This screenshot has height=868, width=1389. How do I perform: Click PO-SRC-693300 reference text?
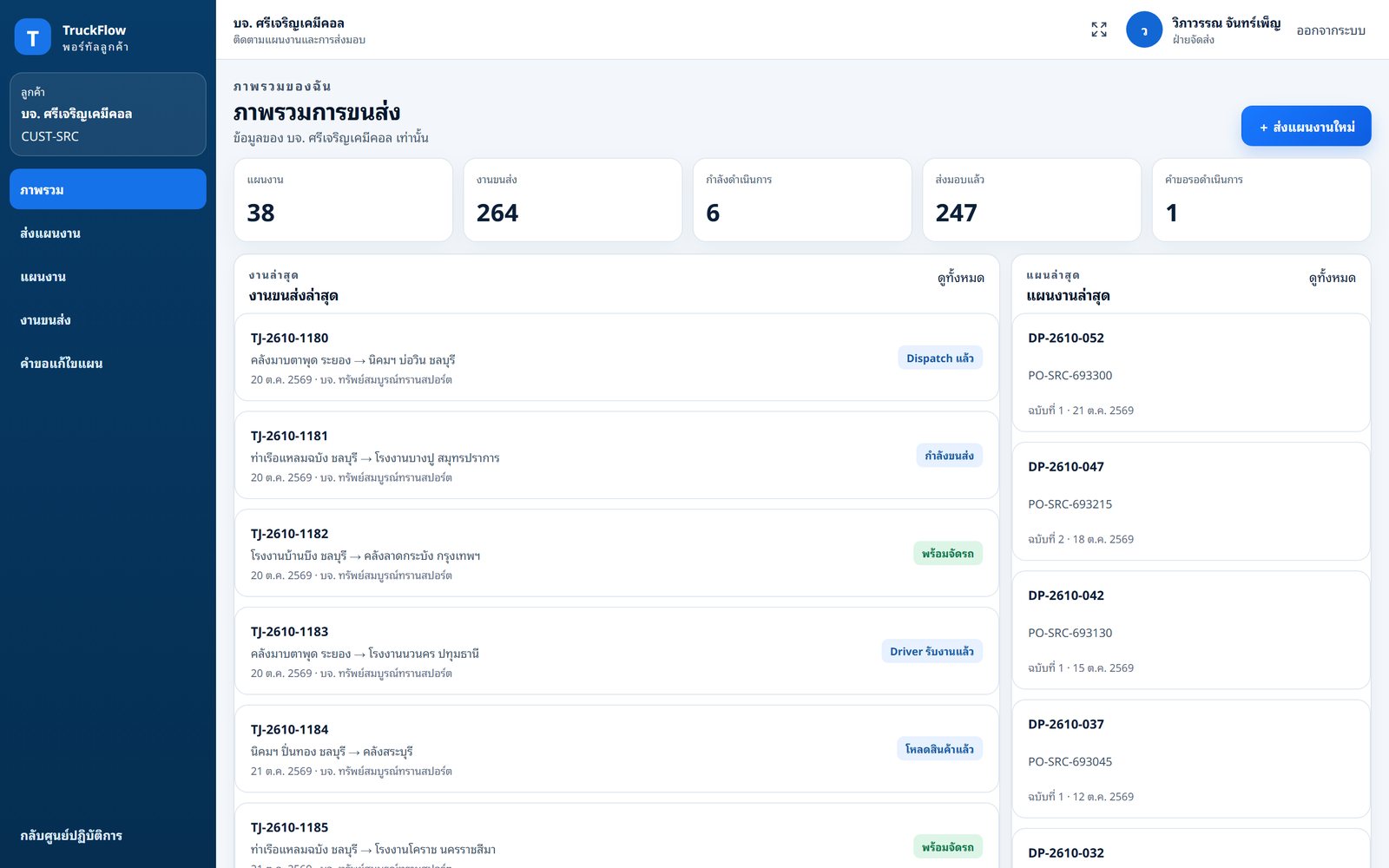[x=1070, y=375]
